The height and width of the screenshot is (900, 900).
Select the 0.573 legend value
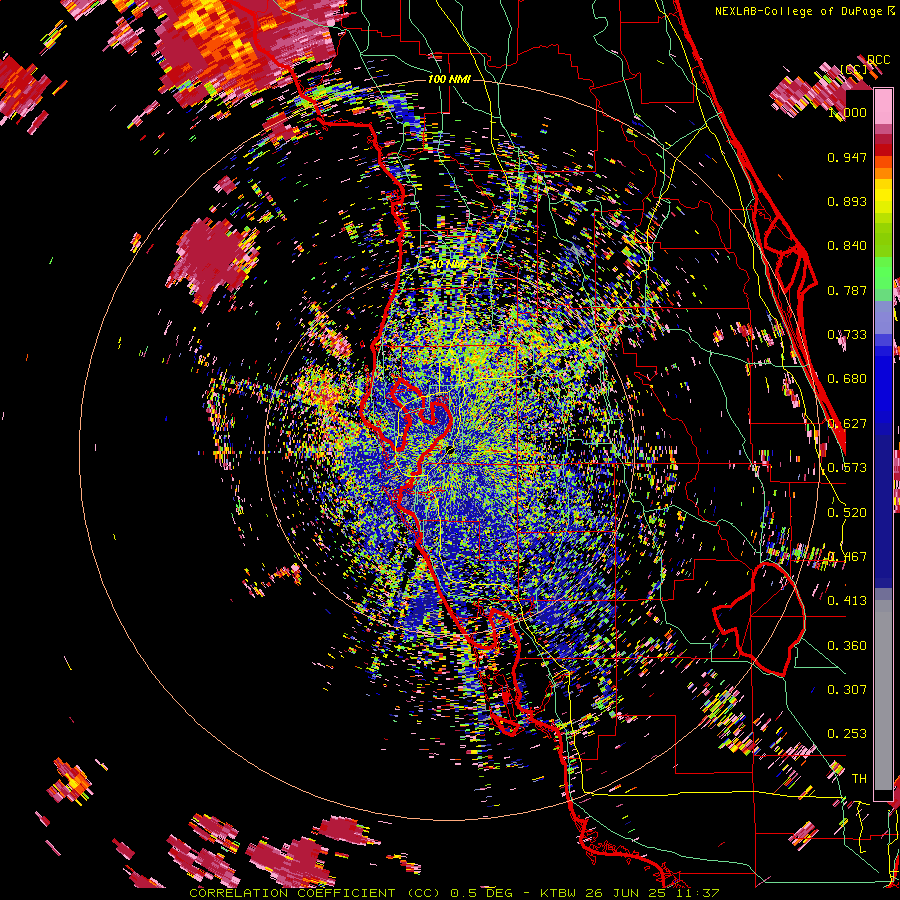(847, 468)
